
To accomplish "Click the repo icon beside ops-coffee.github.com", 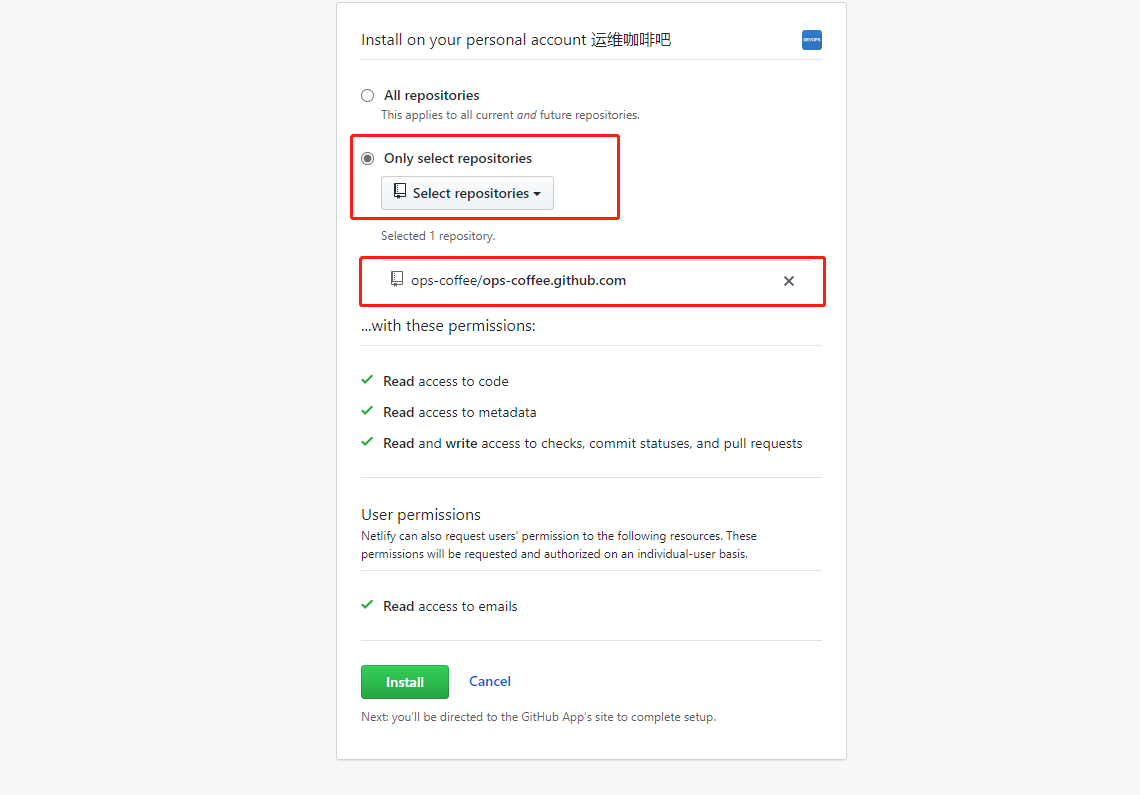I will point(397,280).
